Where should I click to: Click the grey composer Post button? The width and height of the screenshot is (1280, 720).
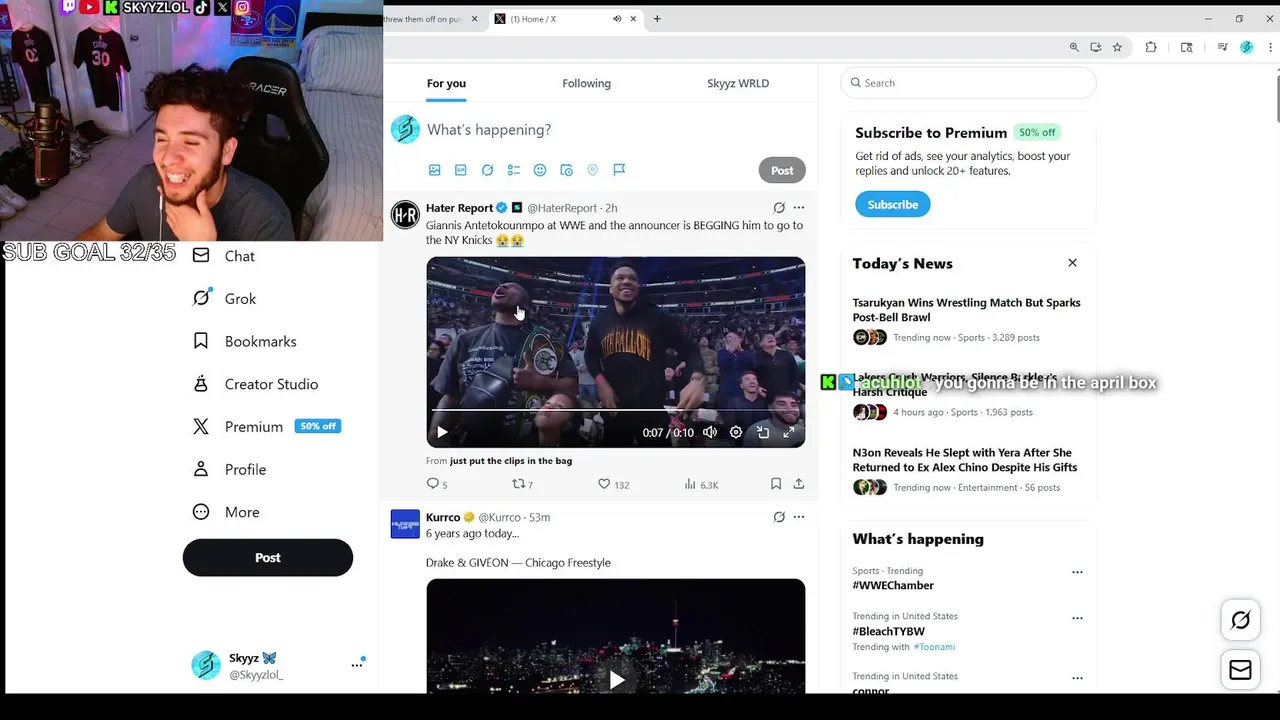[782, 170]
